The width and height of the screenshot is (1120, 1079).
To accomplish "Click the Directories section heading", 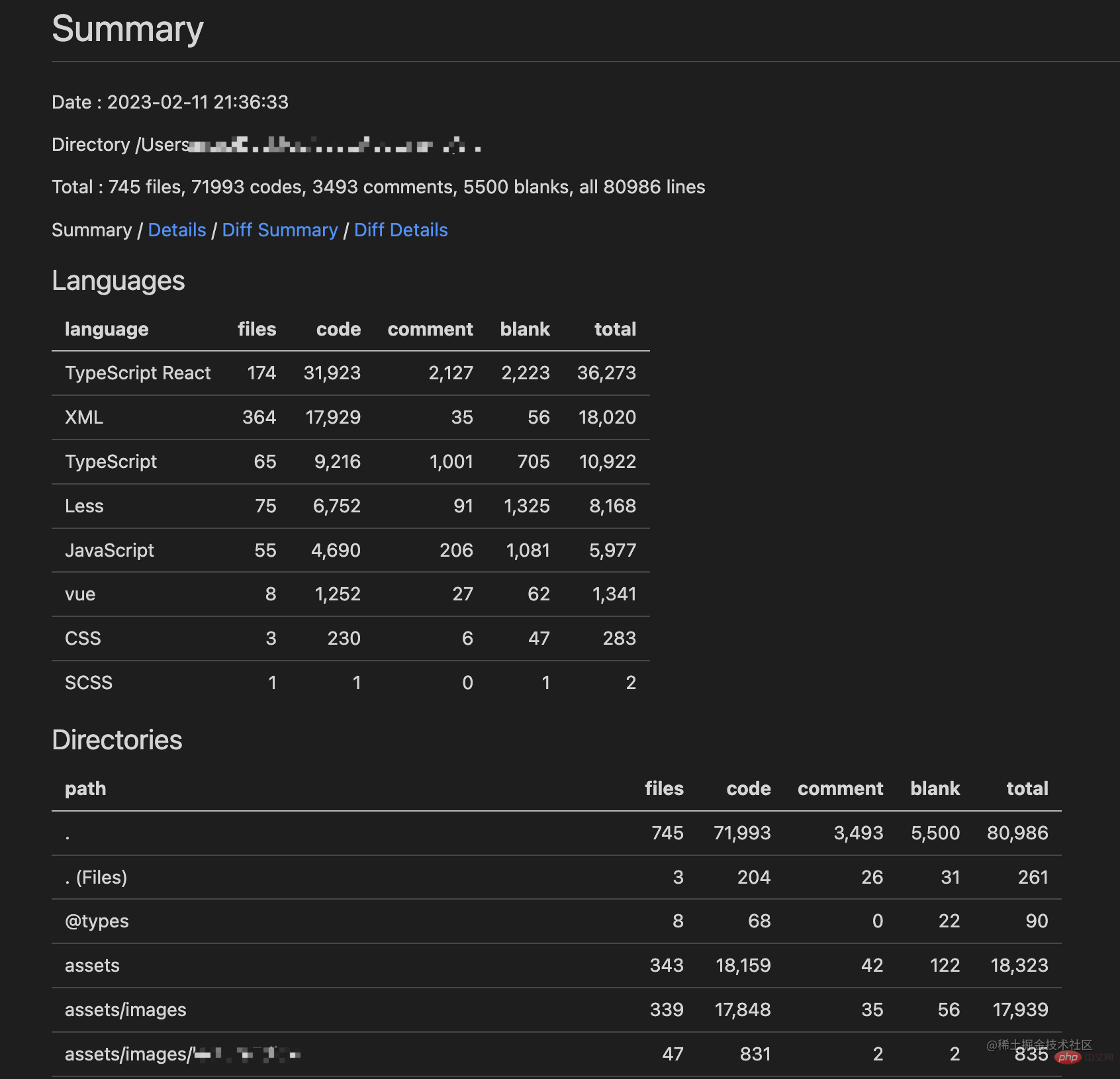I will (117, 740).
